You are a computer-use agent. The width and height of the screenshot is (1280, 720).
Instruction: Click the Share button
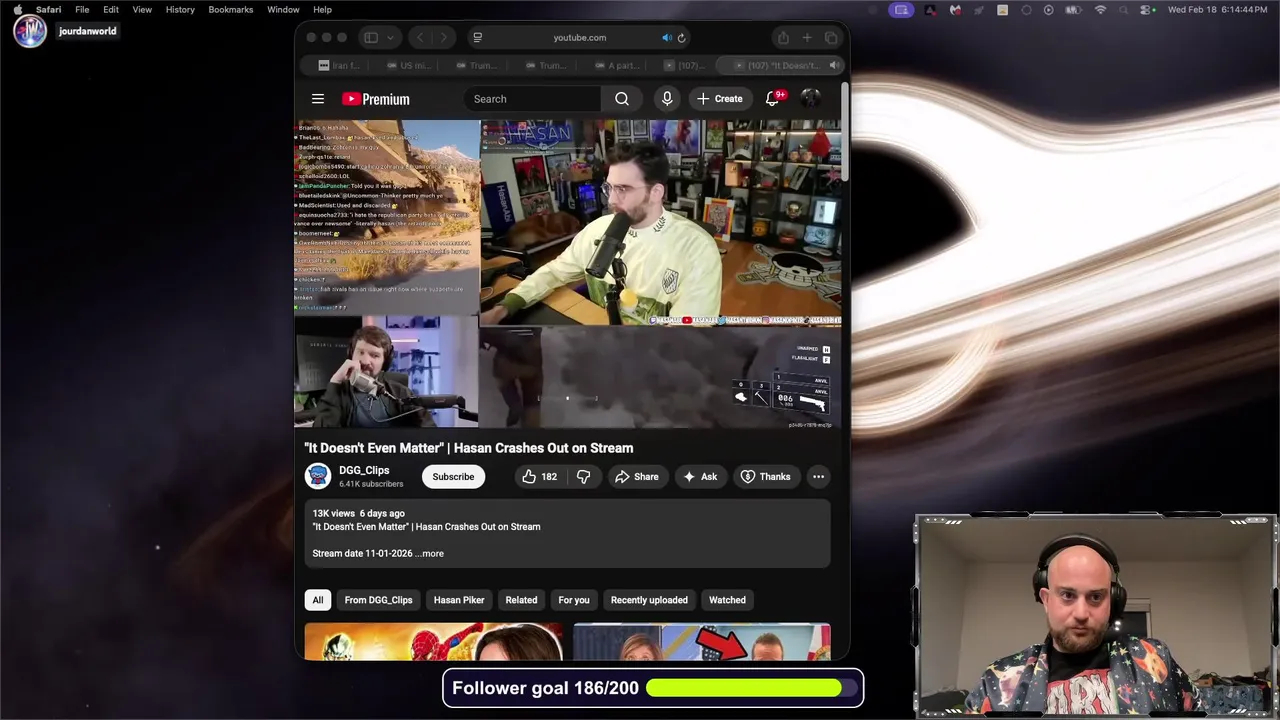(x=636, y=477)
